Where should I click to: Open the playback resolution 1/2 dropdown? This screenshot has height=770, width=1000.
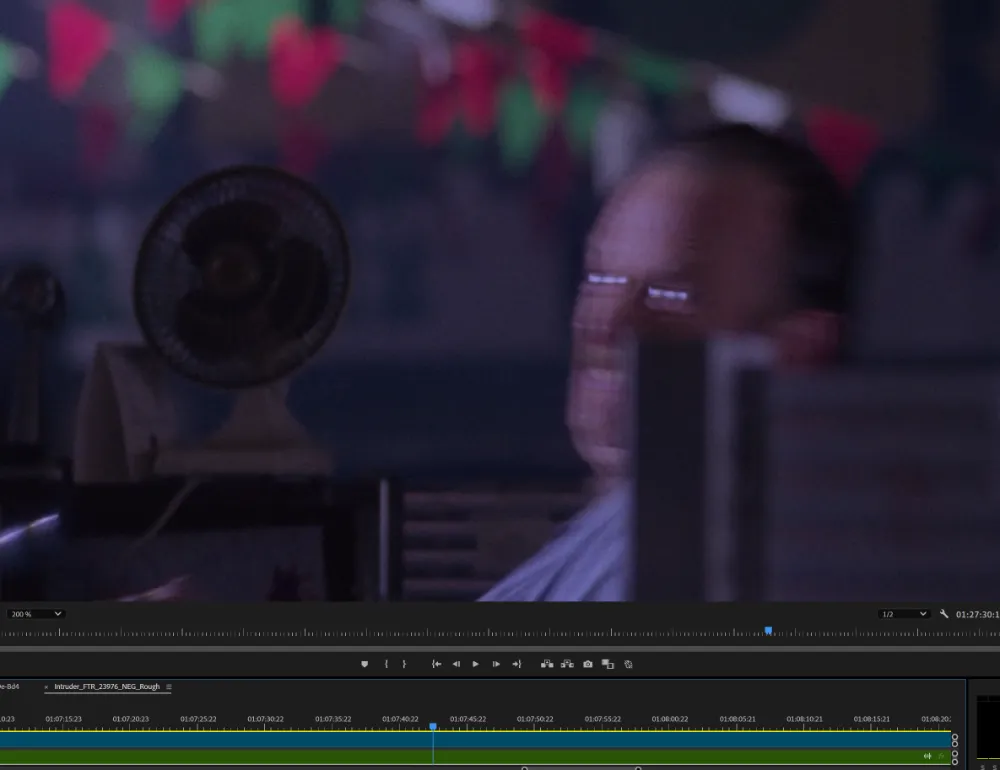(x=904, y=614)
